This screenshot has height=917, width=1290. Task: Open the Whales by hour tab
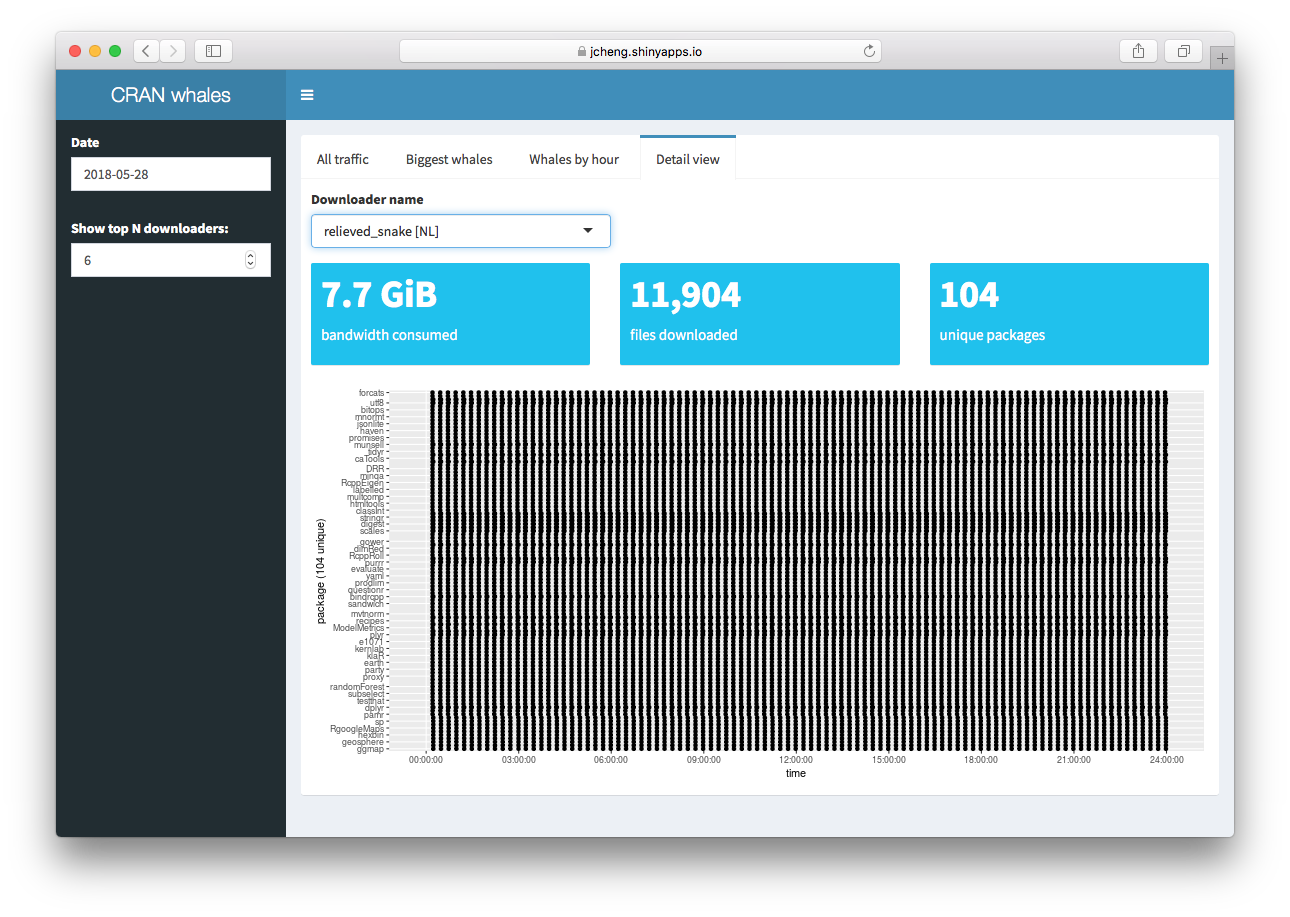(x=573, y=158)
